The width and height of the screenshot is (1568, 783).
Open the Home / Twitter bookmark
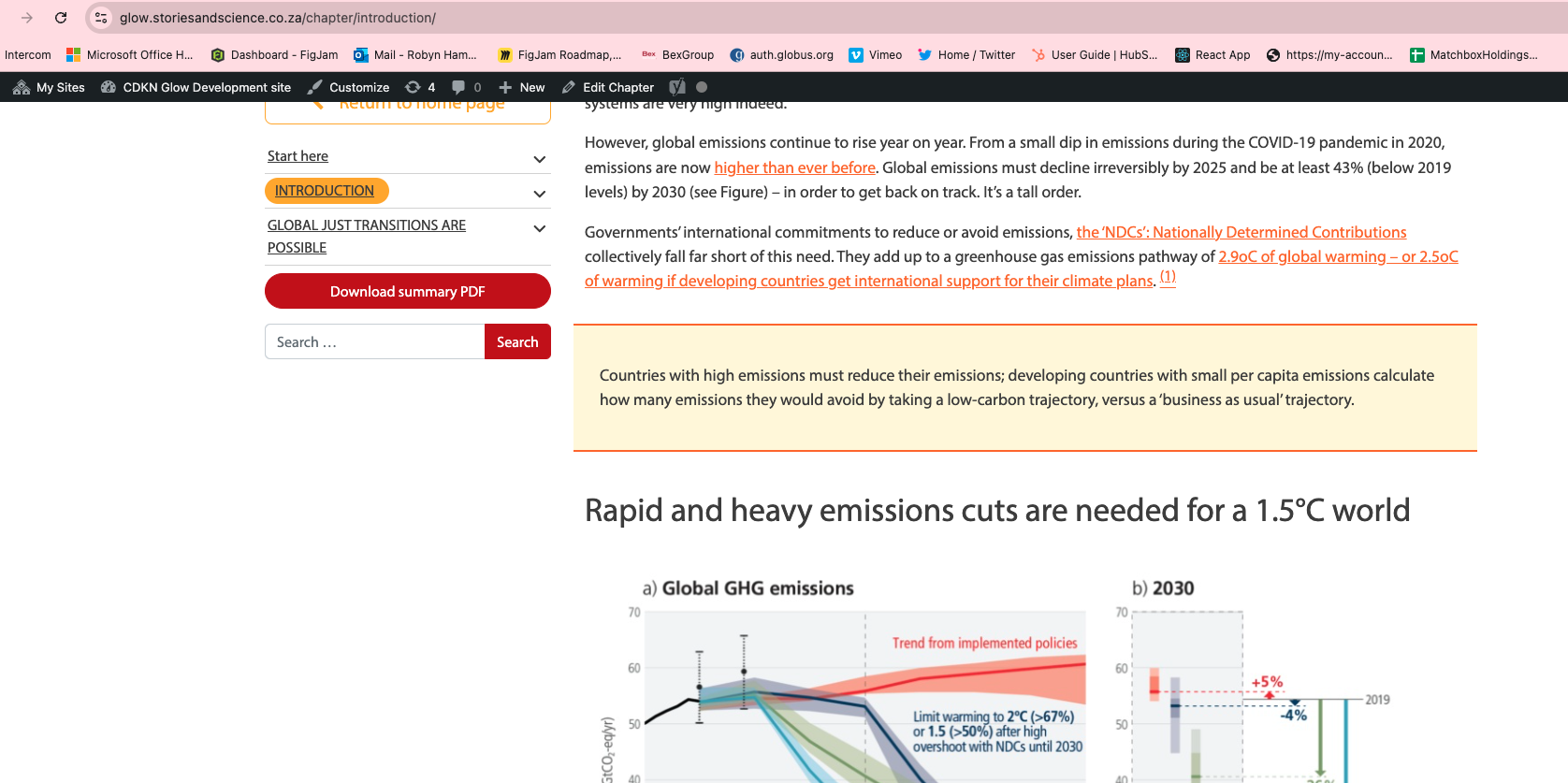pos(966,55)
